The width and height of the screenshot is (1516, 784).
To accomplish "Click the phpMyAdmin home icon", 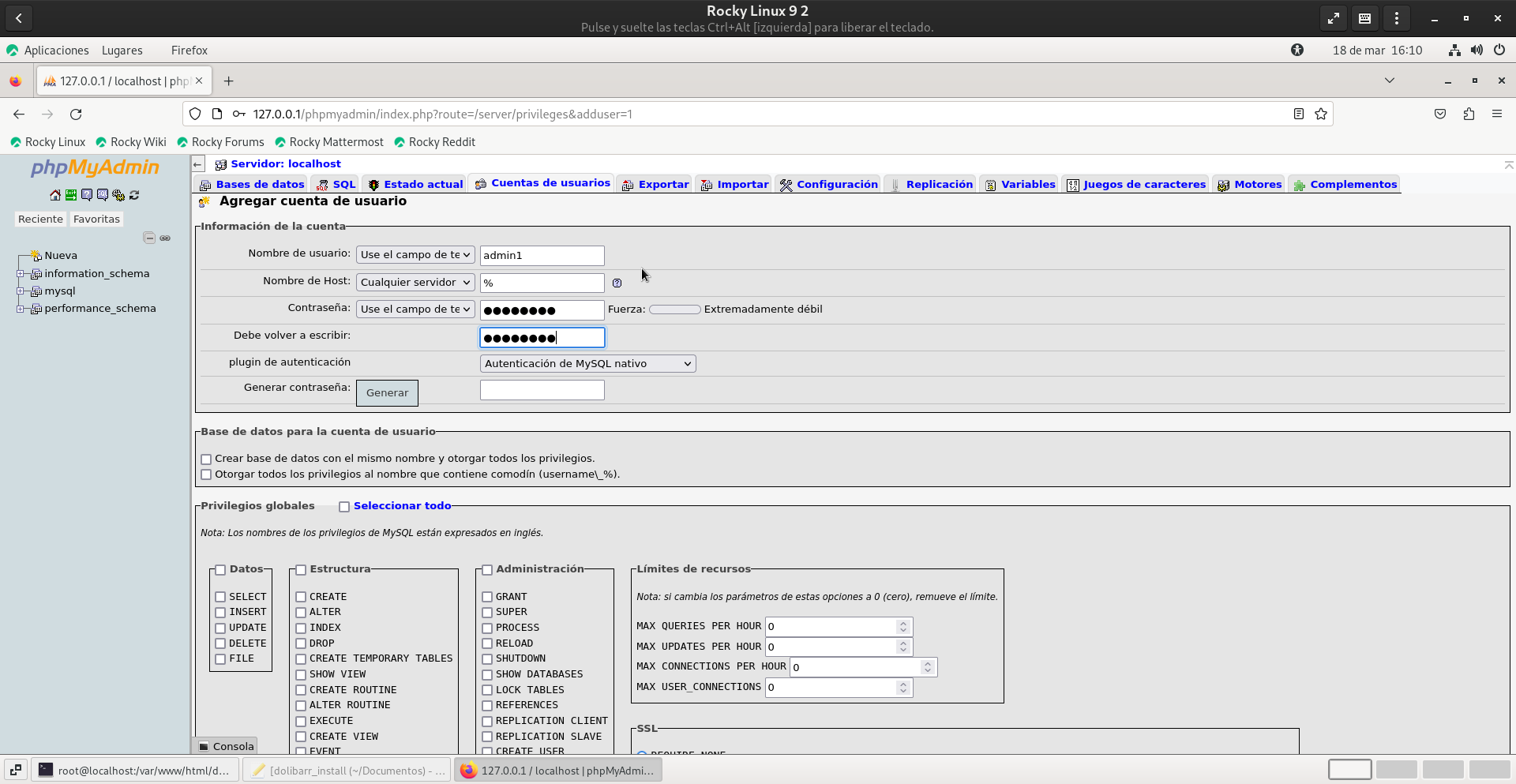I will coord(54,195).
